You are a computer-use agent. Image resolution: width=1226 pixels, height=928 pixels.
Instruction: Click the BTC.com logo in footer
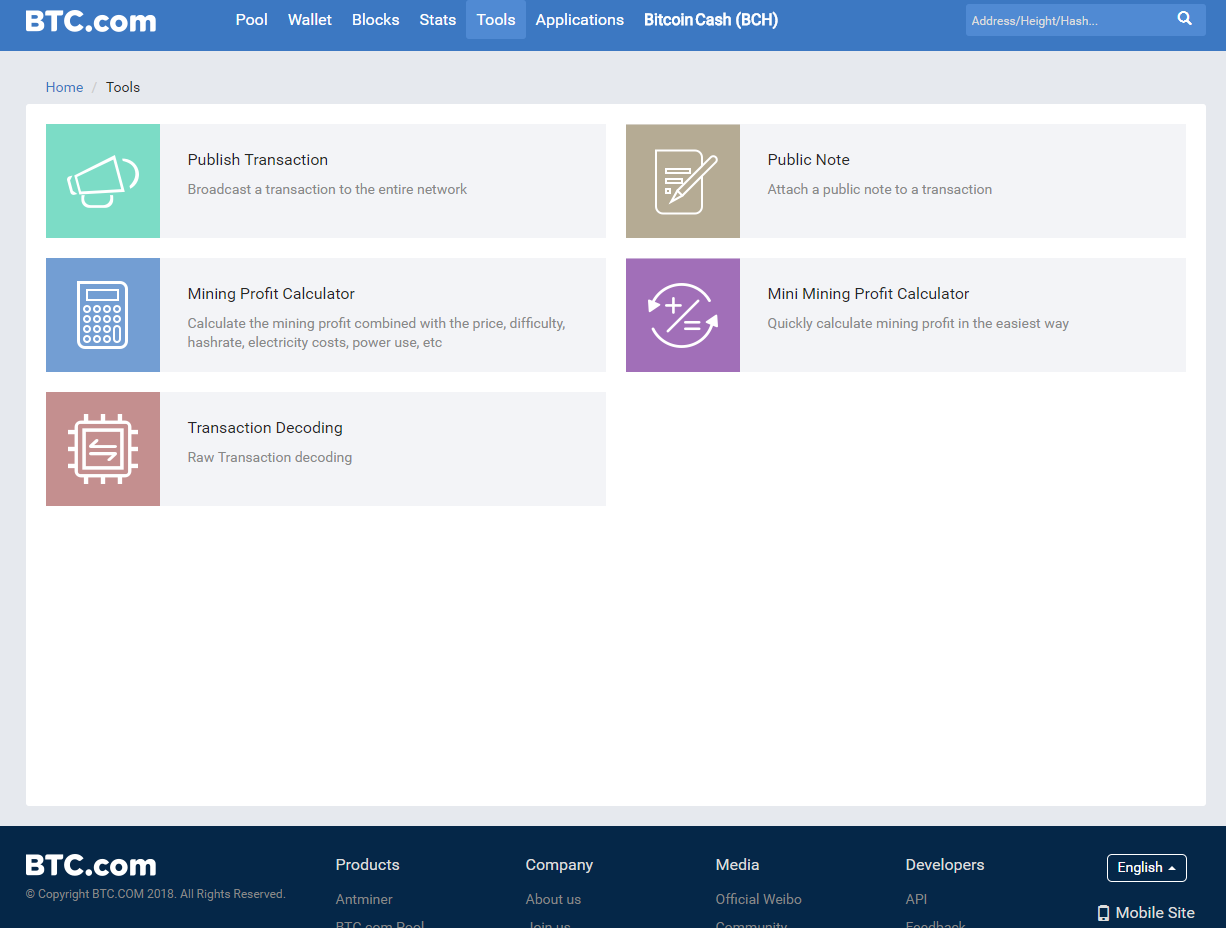coord(91,865)
